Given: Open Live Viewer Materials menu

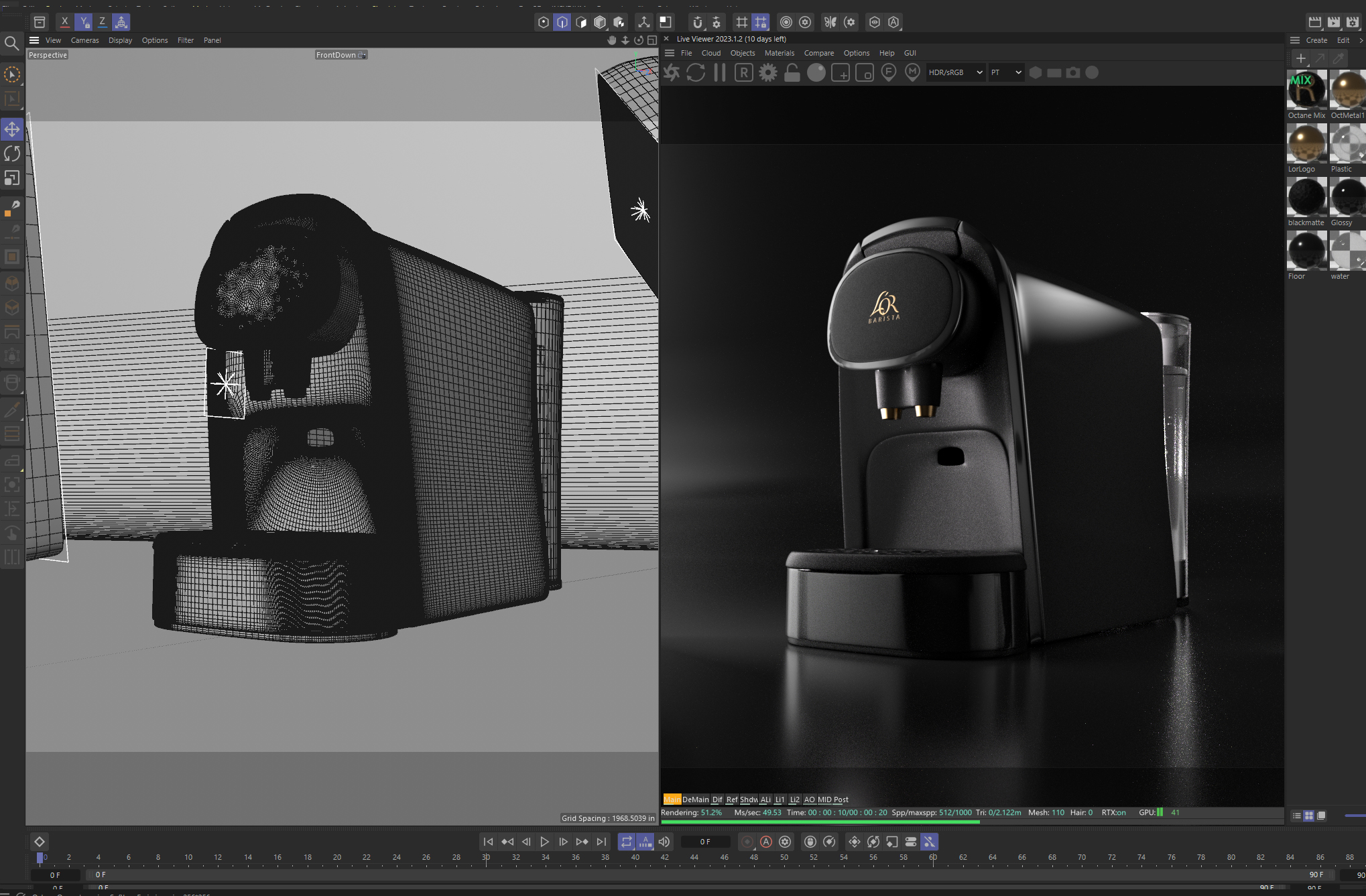Looking at the screenshot, I should click(x=780, y=53).
